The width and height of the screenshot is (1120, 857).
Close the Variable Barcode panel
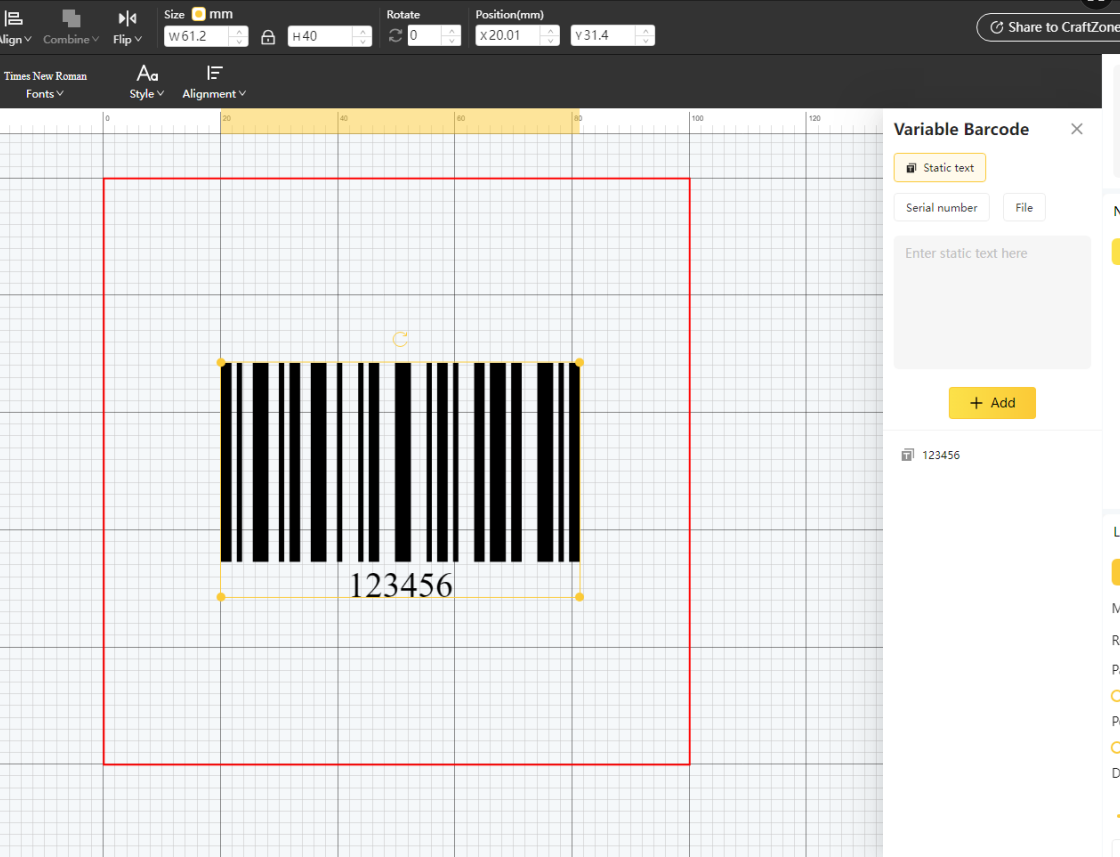pyautogui.click(x=1076, y=129)
